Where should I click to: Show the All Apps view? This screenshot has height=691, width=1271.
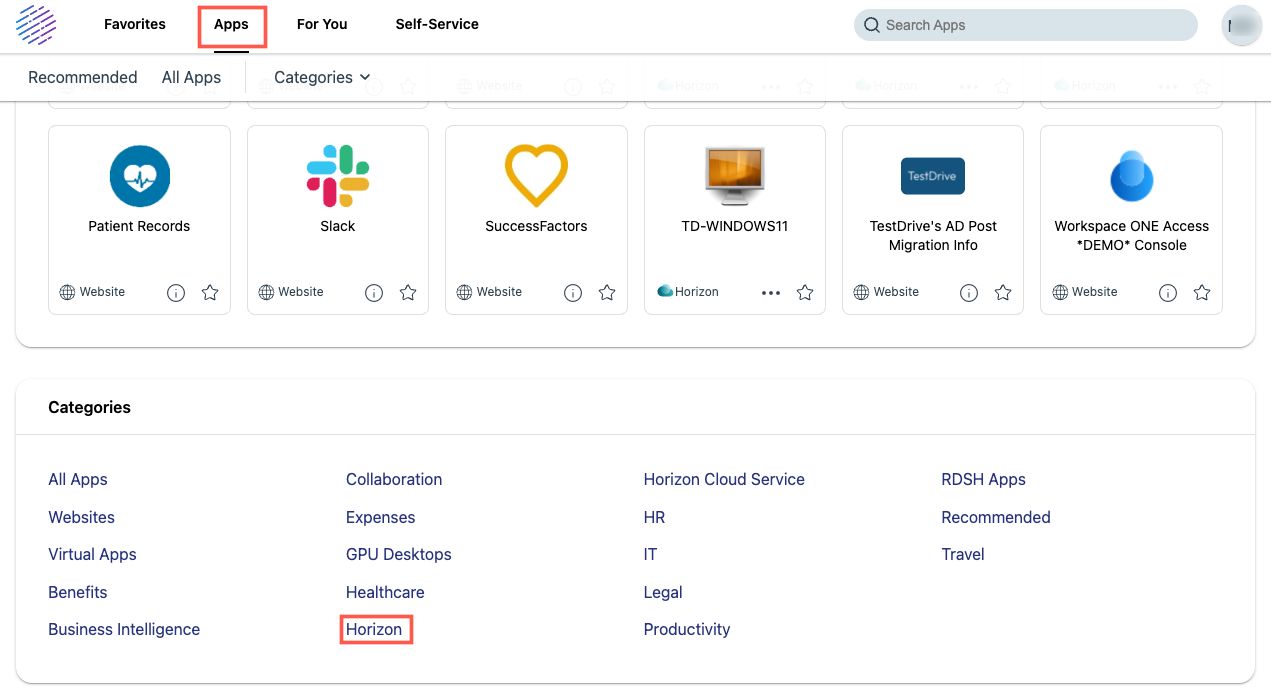(191, 77)
